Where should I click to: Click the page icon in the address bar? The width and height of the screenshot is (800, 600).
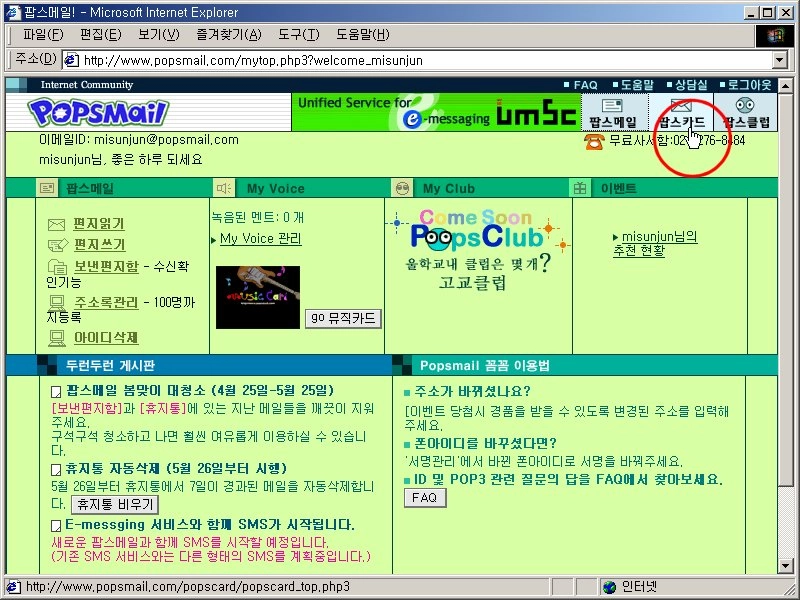[x=71, y=60]
